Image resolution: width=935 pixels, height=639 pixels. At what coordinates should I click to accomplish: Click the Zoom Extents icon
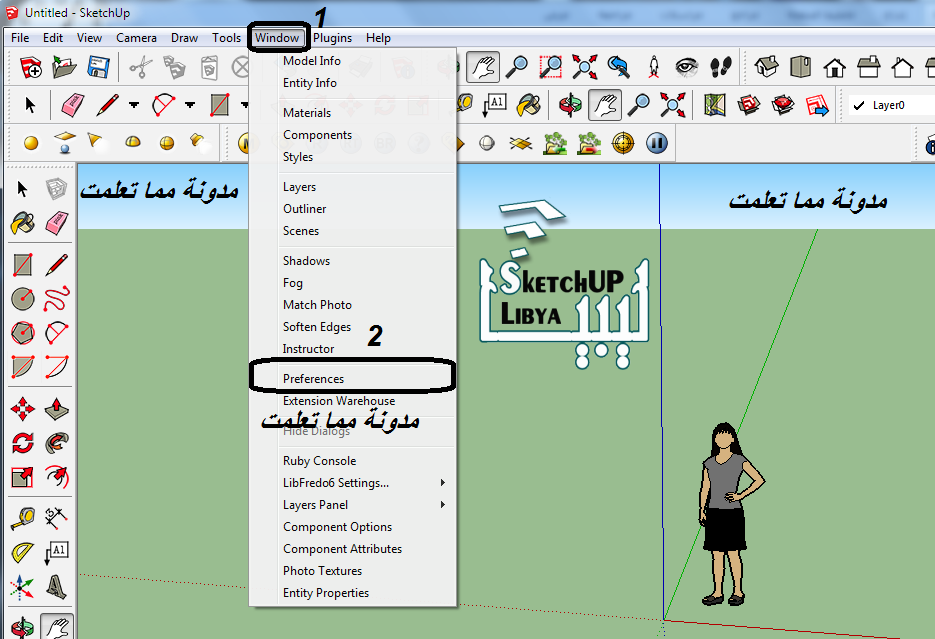tap(584, 67)
